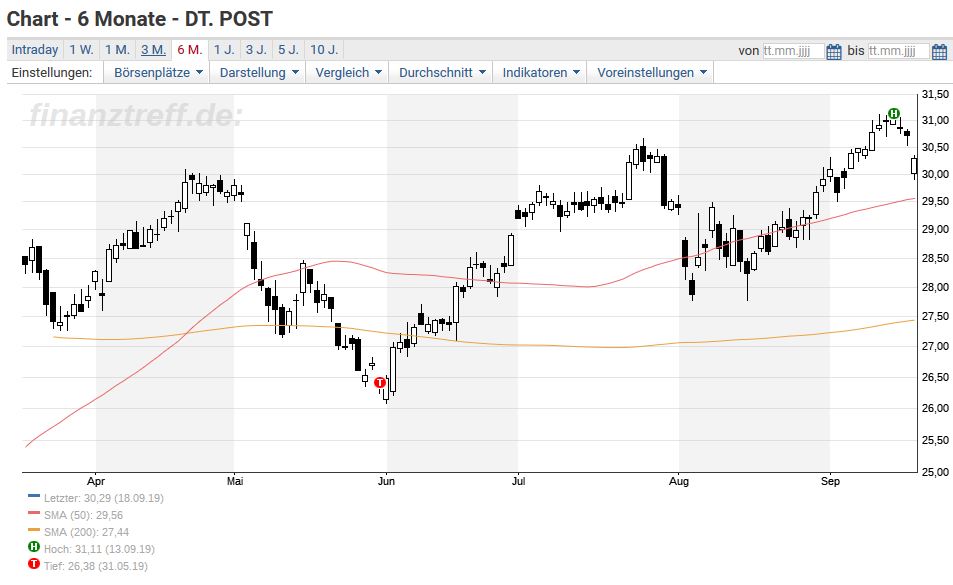Click the 'Sep' x-axis label
This screenshot has width=953, height=585.
830,481
